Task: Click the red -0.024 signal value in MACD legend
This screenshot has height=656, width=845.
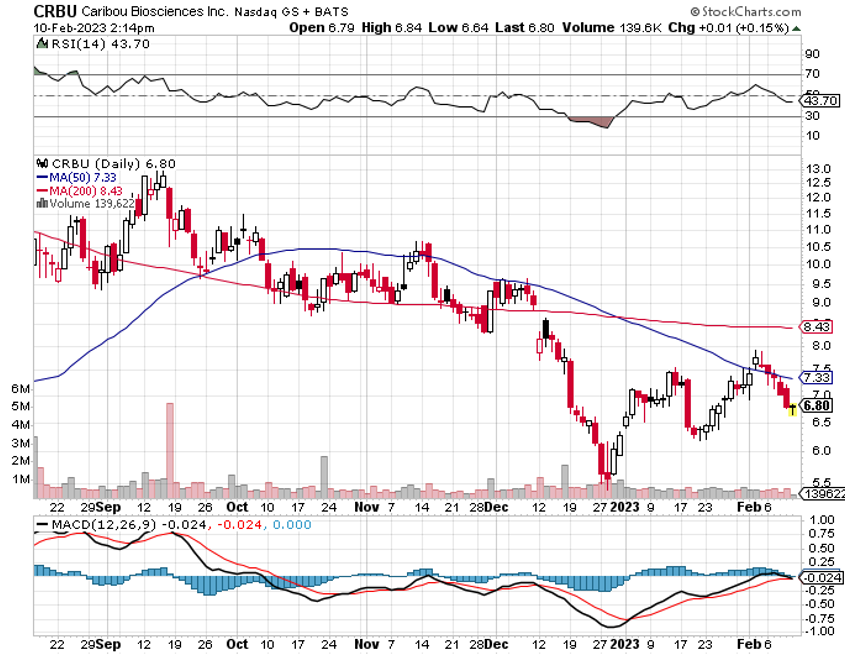Action: click(241, 524)
